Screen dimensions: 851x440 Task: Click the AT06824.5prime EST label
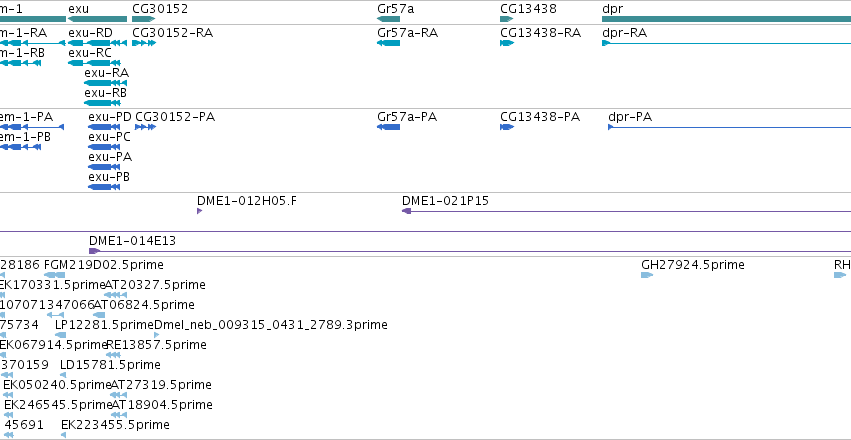point(144,305)
